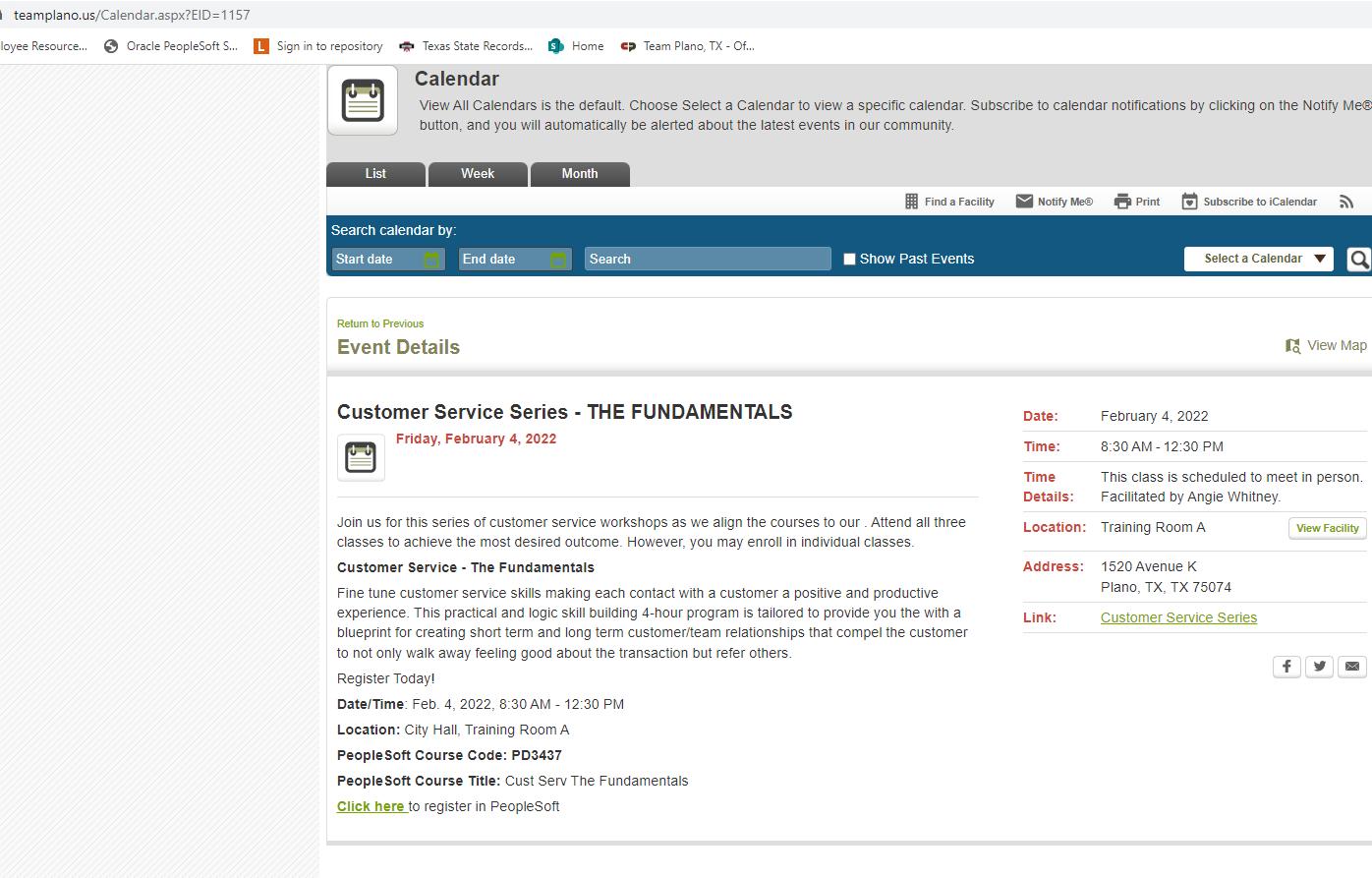Click the Print printer icon
Viewport: 1372px width, 878px height.
[1122, 201]
